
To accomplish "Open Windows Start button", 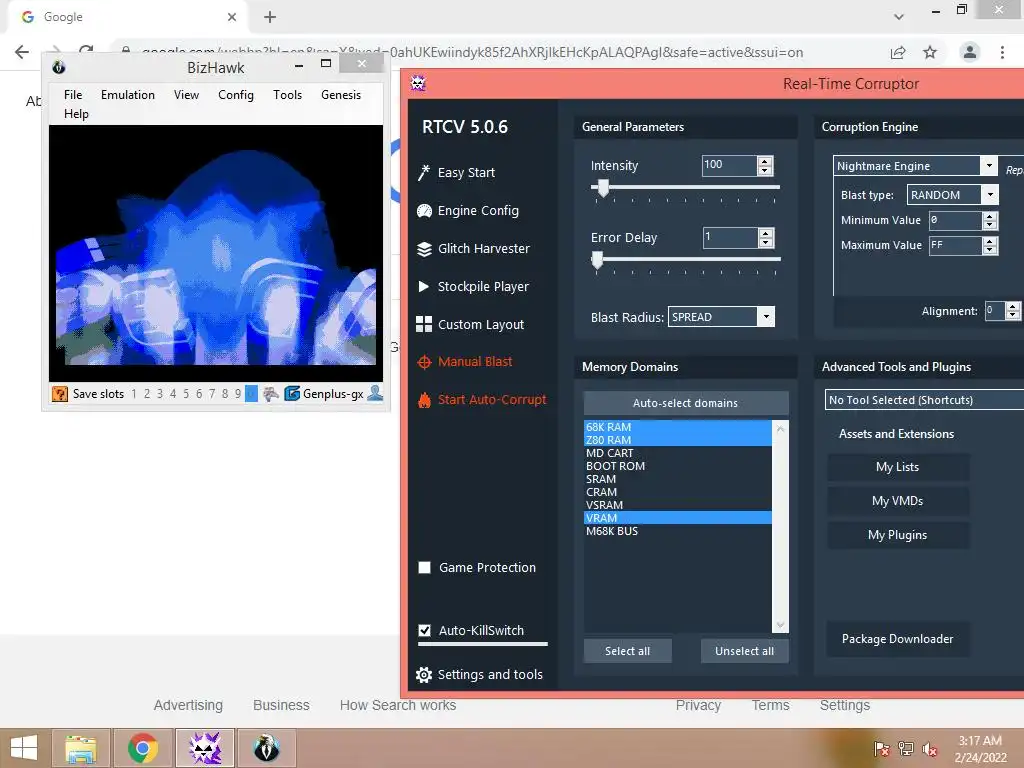I will click(24, 748).
